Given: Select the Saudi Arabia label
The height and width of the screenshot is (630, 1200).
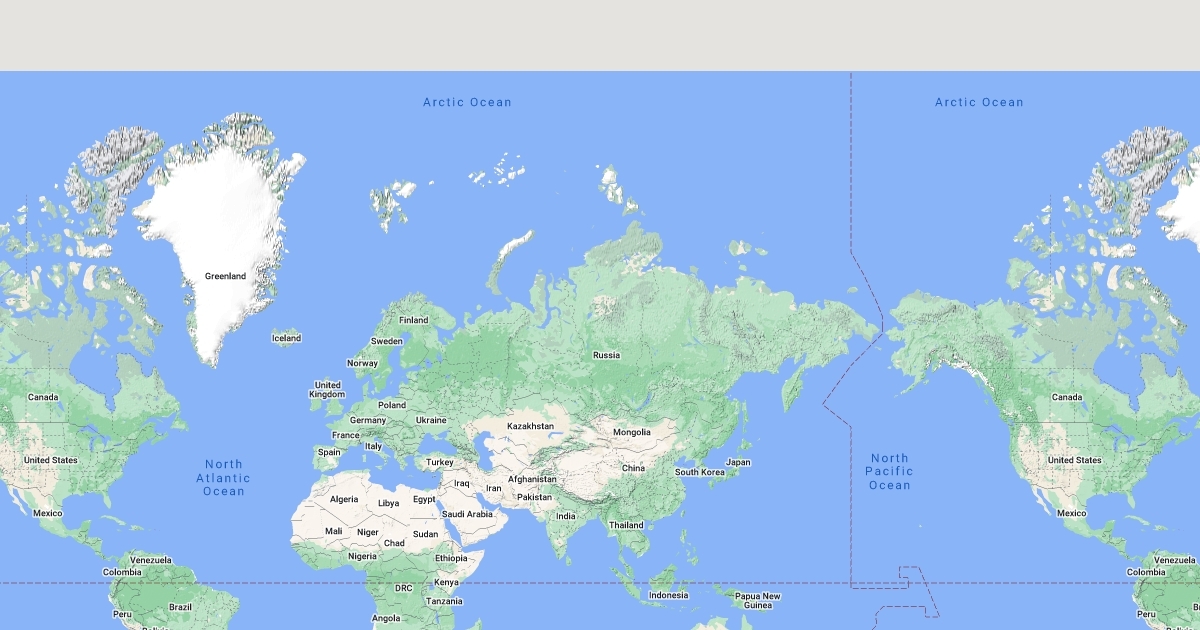Looking at the screenshot, I should pos(468,514).
